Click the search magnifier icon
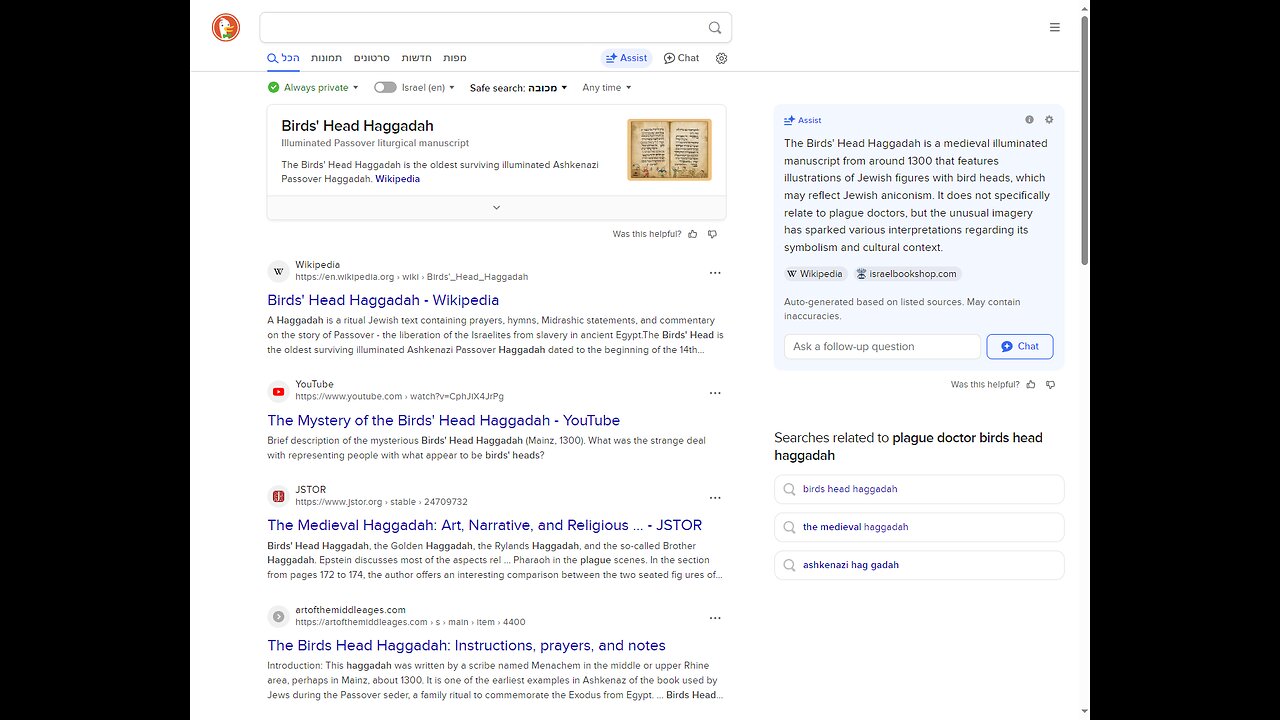The width and height of the screenshot is (1280, 720). click(714, 28)
